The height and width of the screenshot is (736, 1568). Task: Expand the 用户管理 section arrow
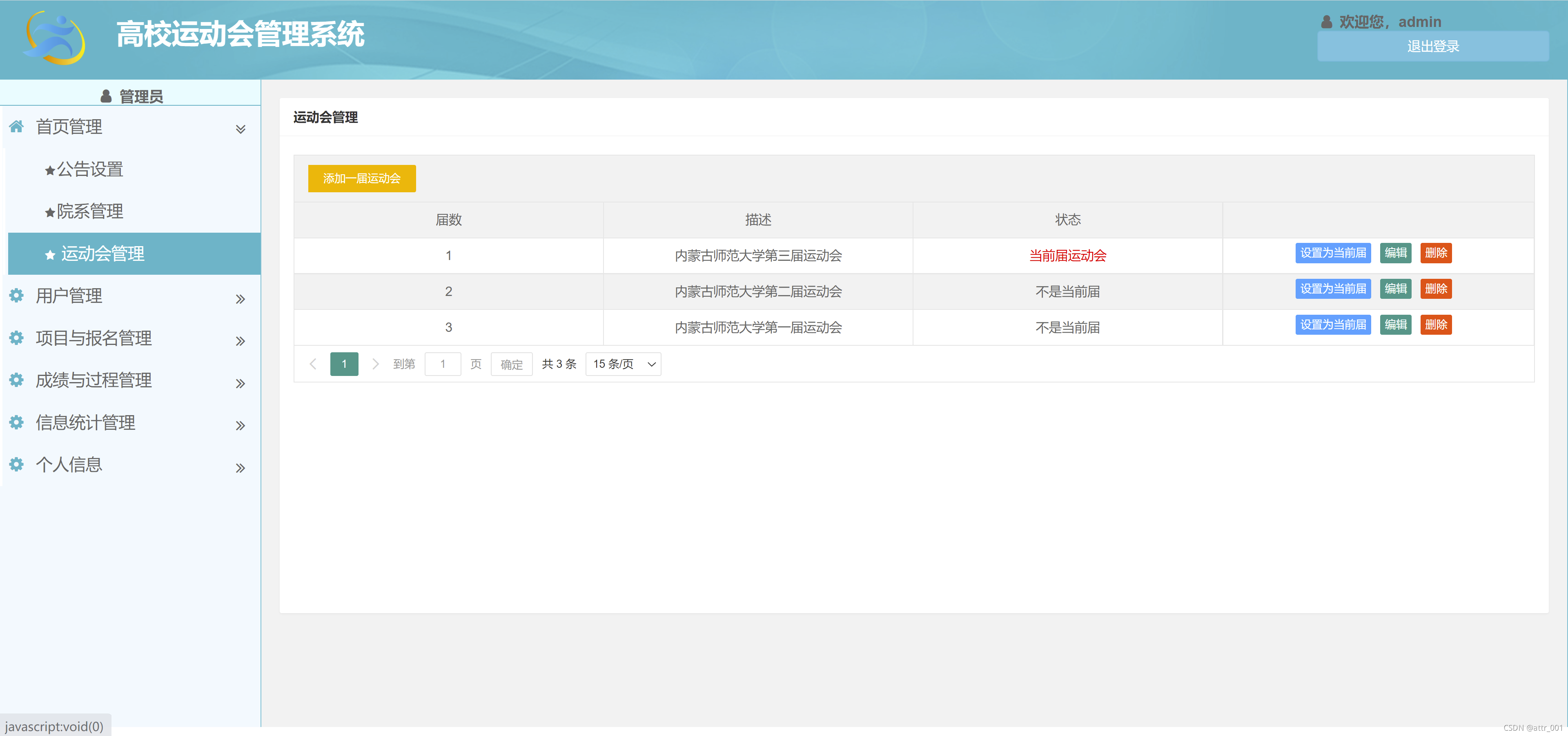coord(241,299)
